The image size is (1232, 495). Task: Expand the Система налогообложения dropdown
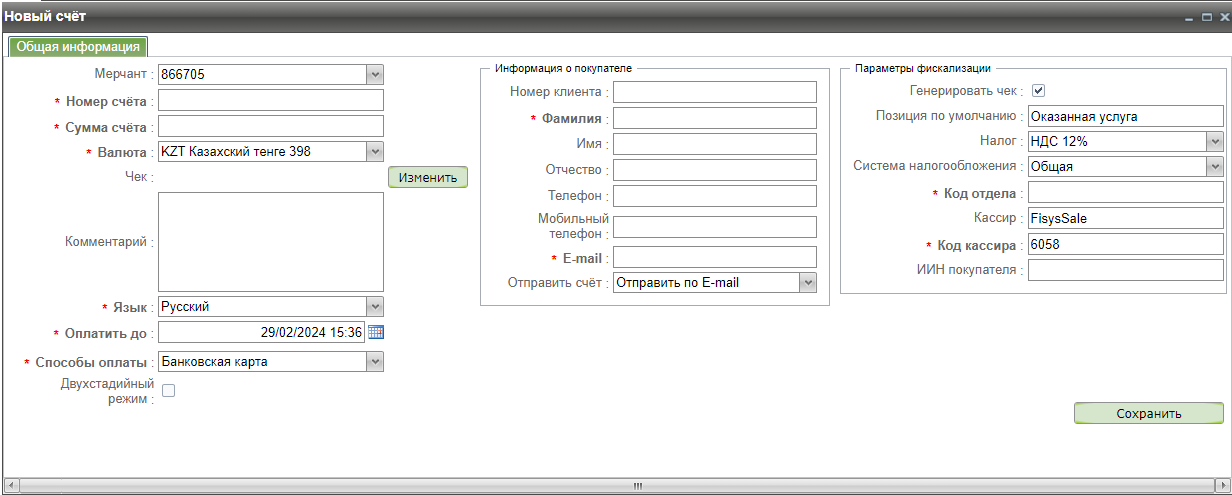[x=1215, y=167]
